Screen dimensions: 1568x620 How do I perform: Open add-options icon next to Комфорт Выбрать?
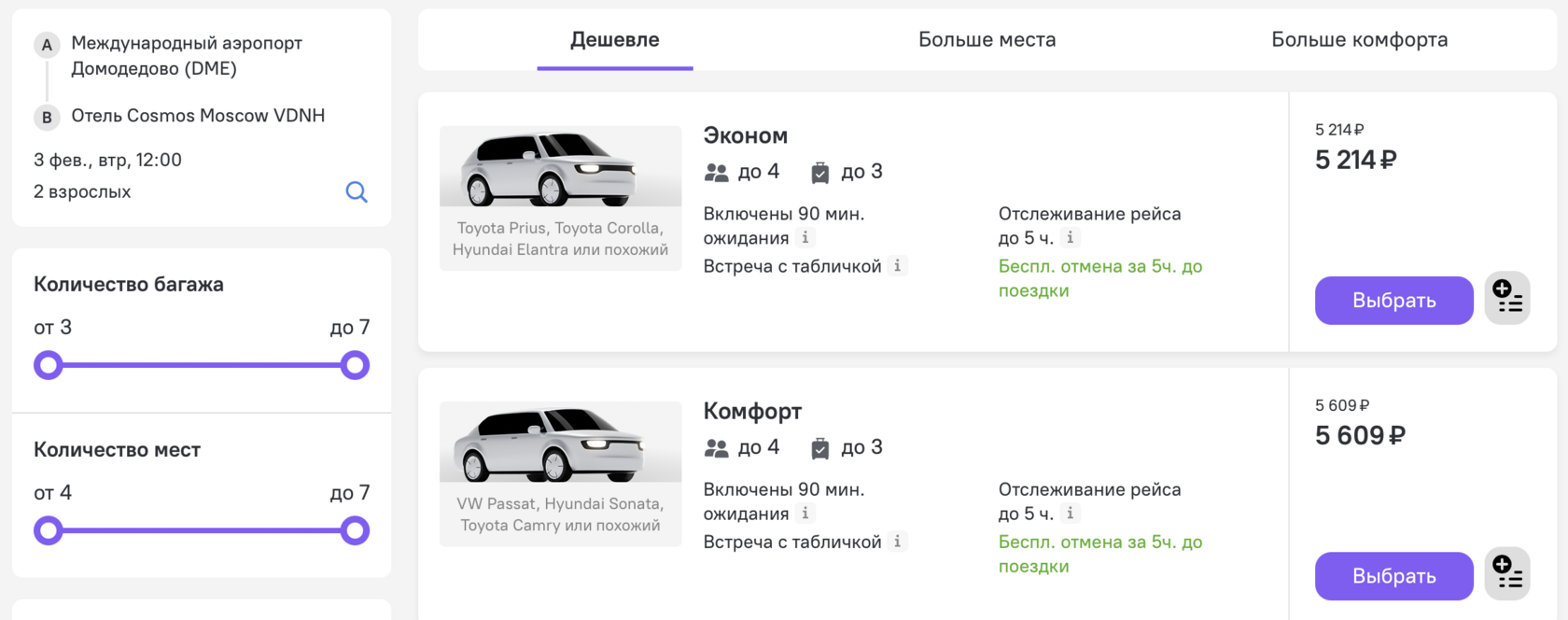1507,573
